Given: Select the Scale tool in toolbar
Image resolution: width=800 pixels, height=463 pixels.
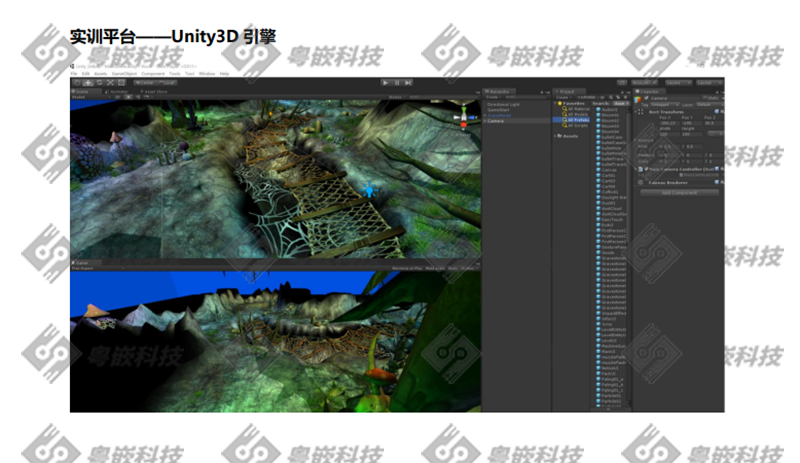Looking at the screenshot, I should tap(109, 82).
